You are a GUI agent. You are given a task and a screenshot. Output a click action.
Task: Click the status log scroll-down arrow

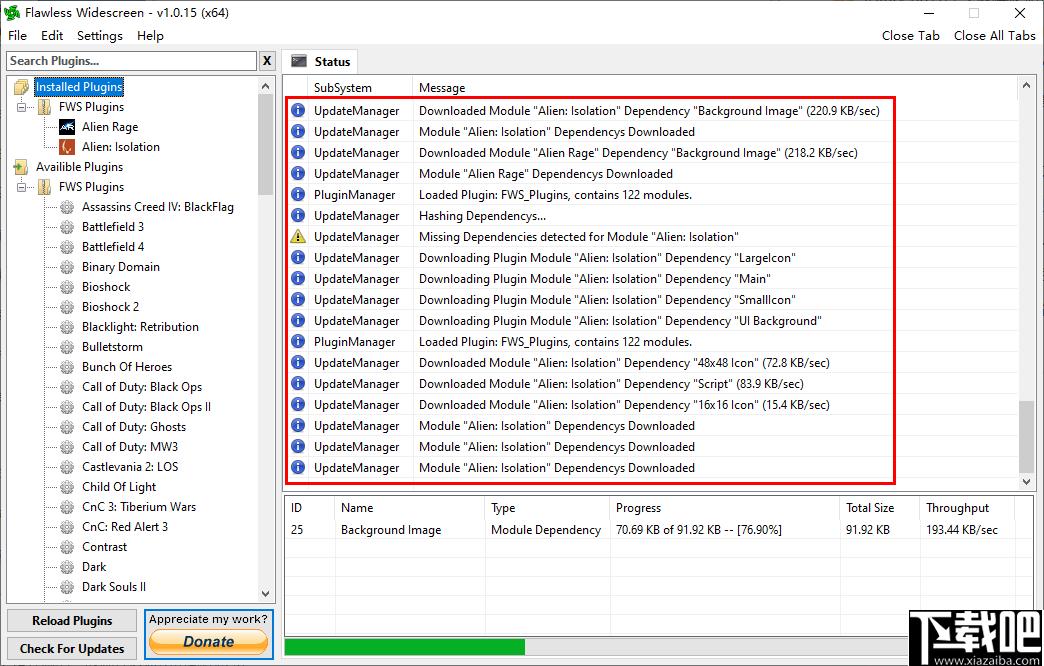click(x=1026, y=481)
